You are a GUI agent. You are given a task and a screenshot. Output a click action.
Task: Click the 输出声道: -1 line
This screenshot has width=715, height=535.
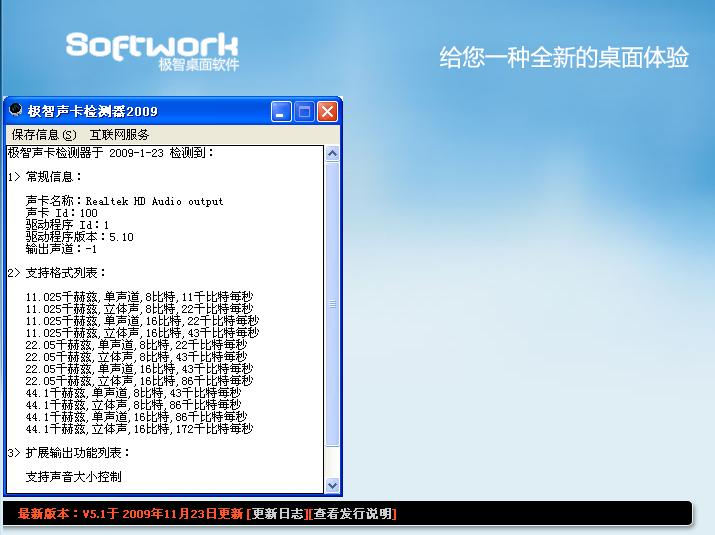(x=62, y=249)
